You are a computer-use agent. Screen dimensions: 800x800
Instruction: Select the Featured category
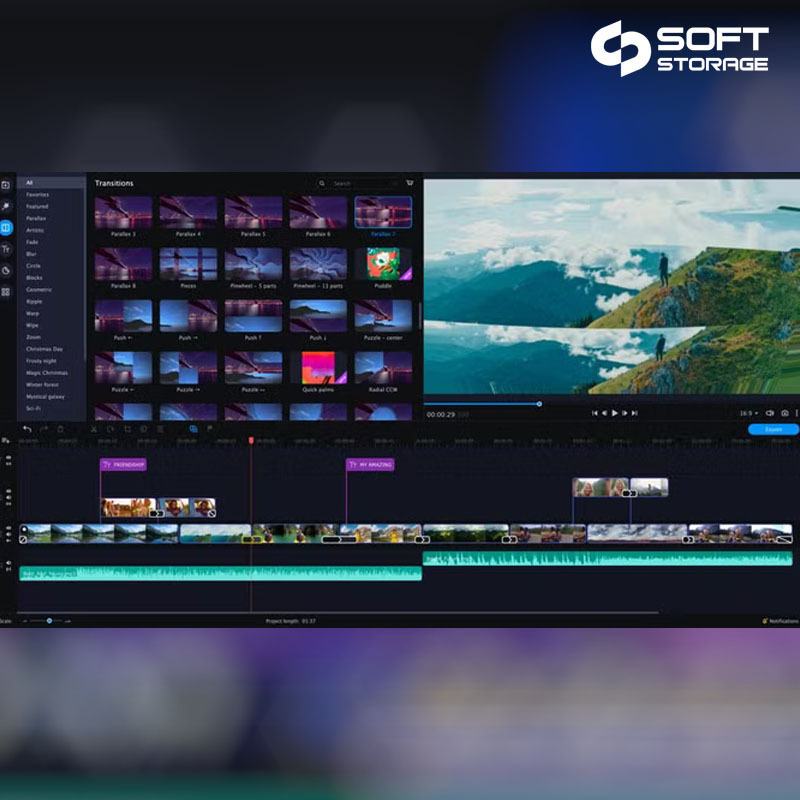tap(37, 207)
